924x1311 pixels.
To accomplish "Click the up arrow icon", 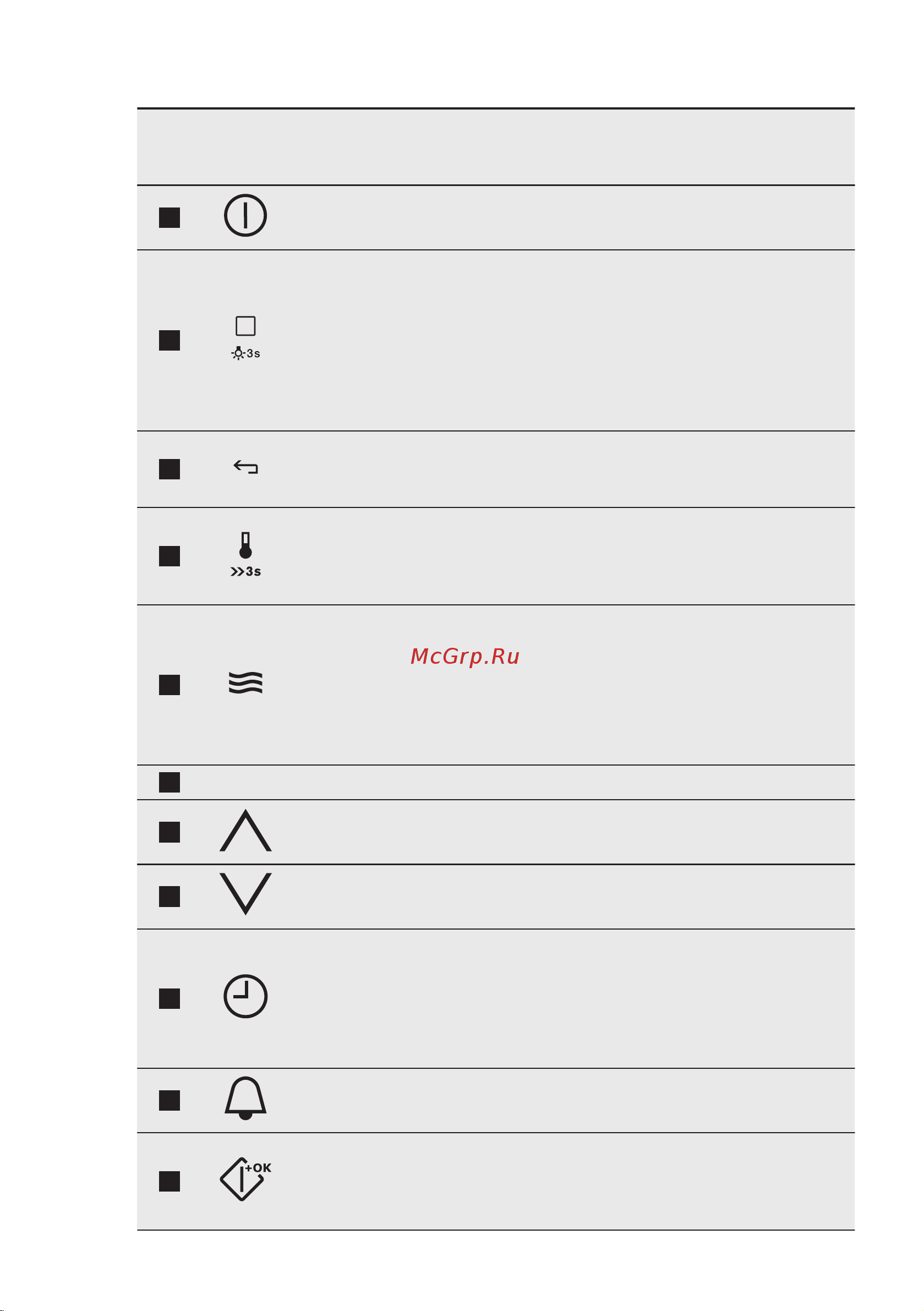I will tap(245, 830).
